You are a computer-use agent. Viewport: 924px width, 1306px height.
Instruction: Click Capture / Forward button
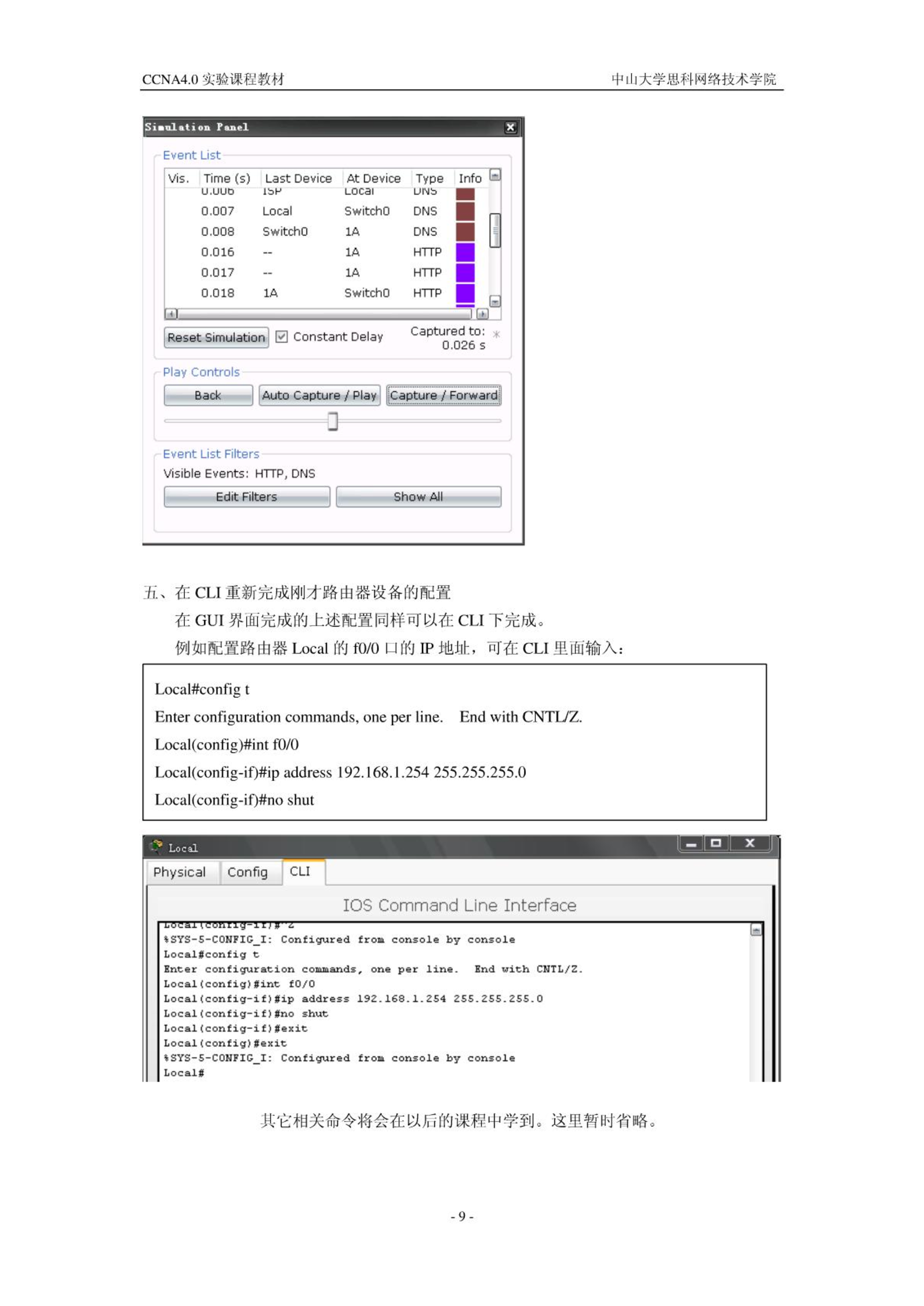click(x=443, y=396)
